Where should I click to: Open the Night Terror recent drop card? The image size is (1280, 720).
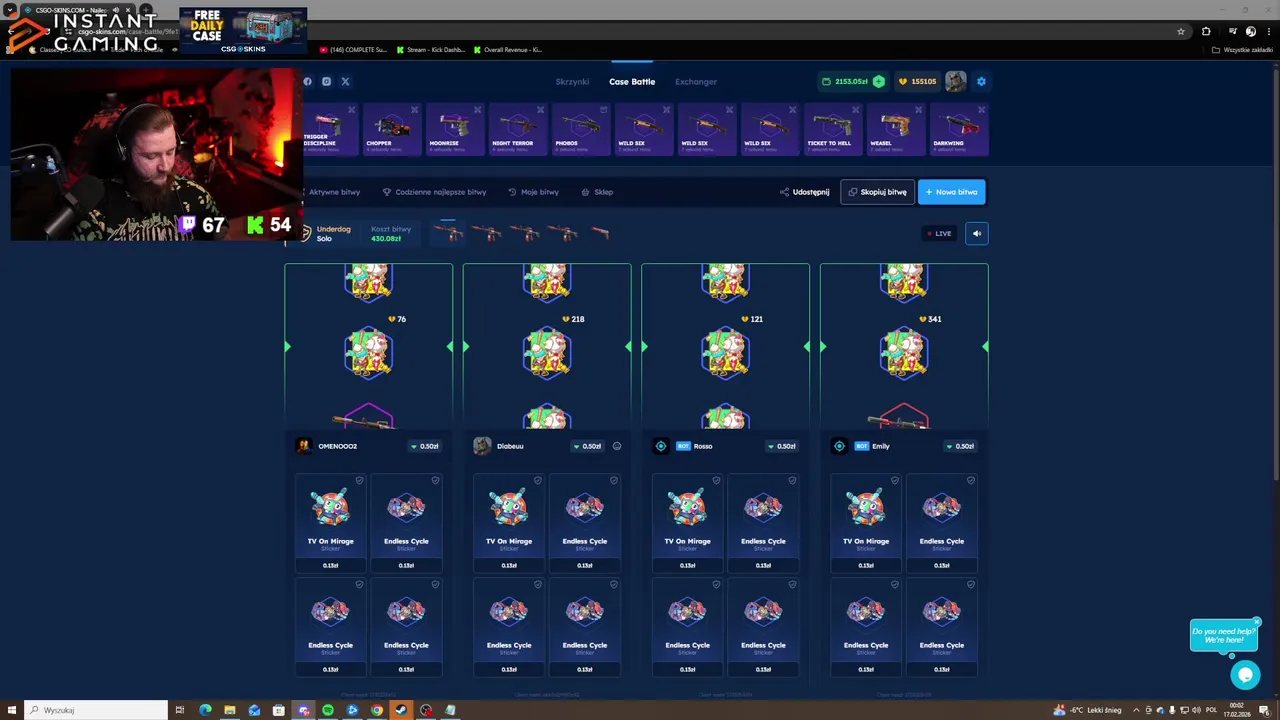pos(518,130)
